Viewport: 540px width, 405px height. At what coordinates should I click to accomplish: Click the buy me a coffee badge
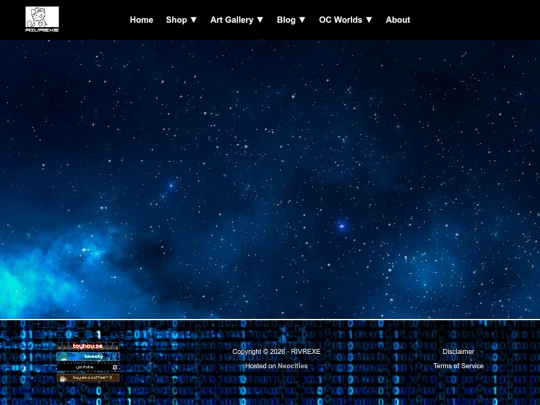(88, 378)
